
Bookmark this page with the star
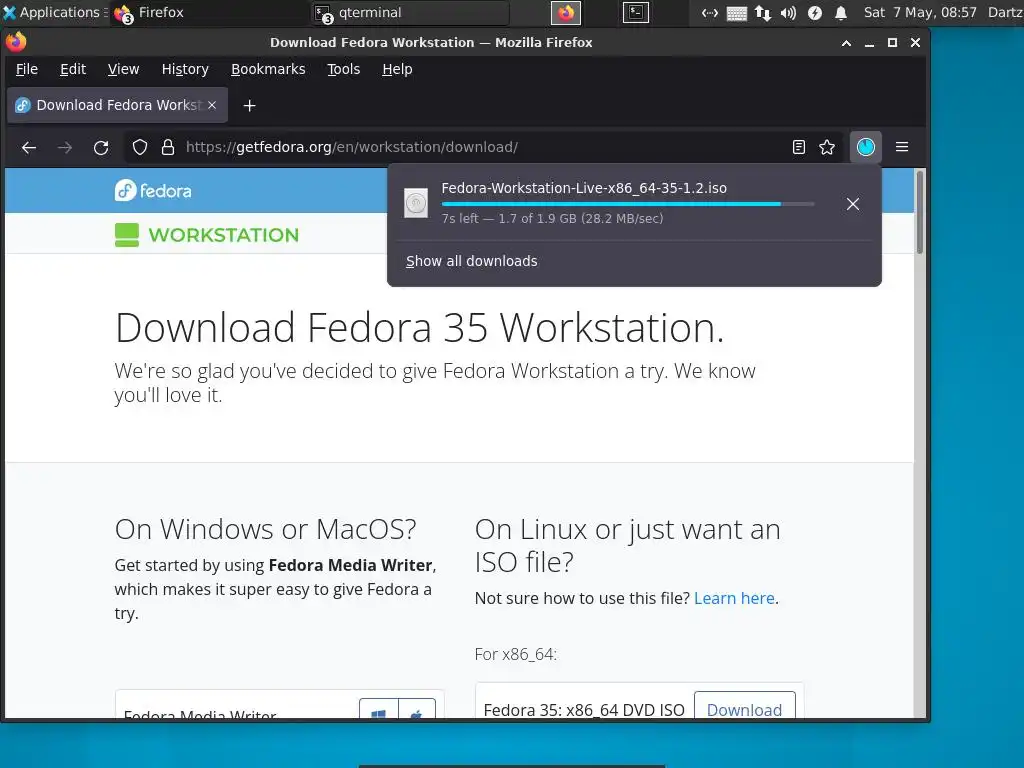827,148
